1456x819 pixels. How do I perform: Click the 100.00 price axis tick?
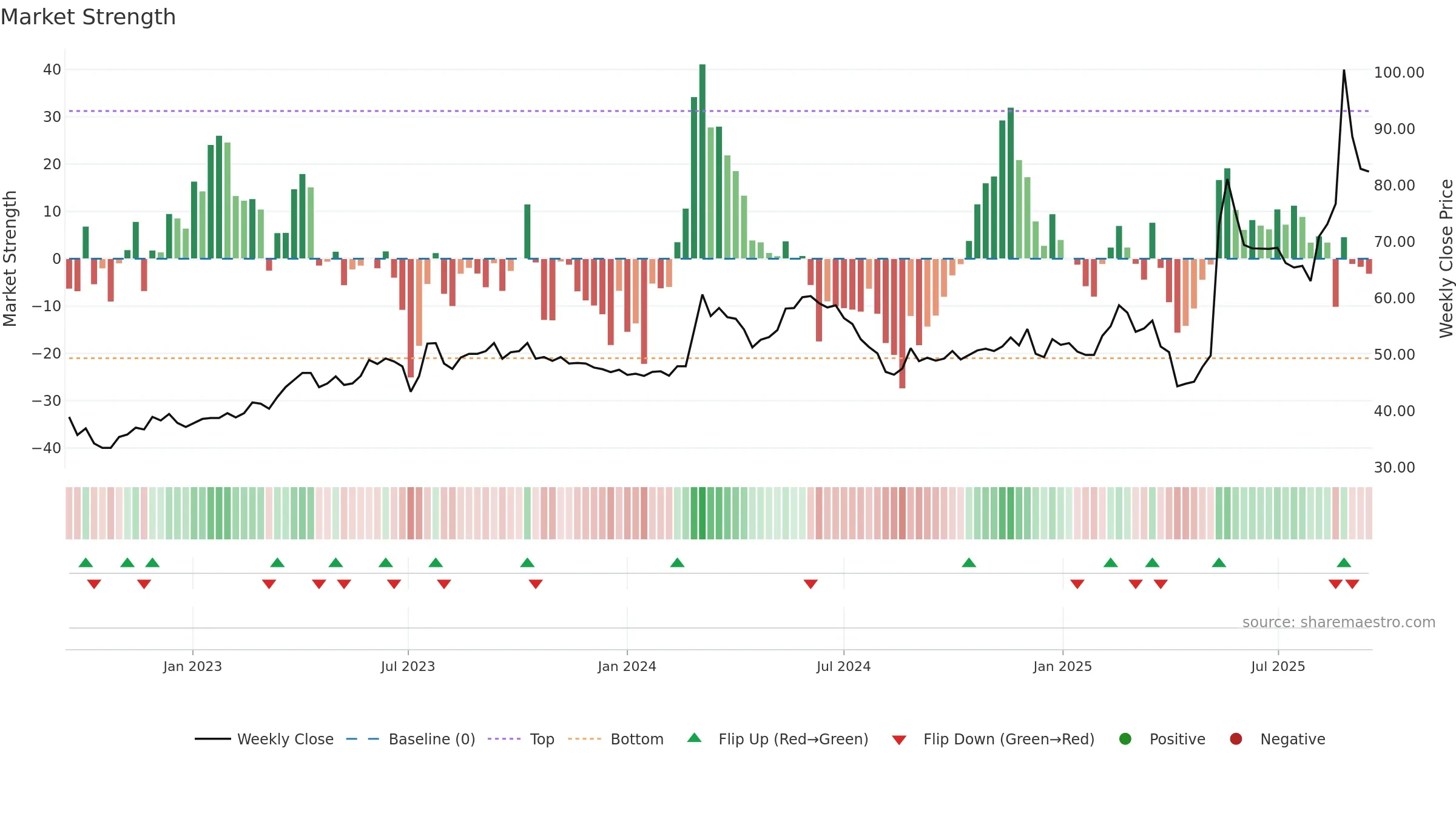[x=1399, y=72]
